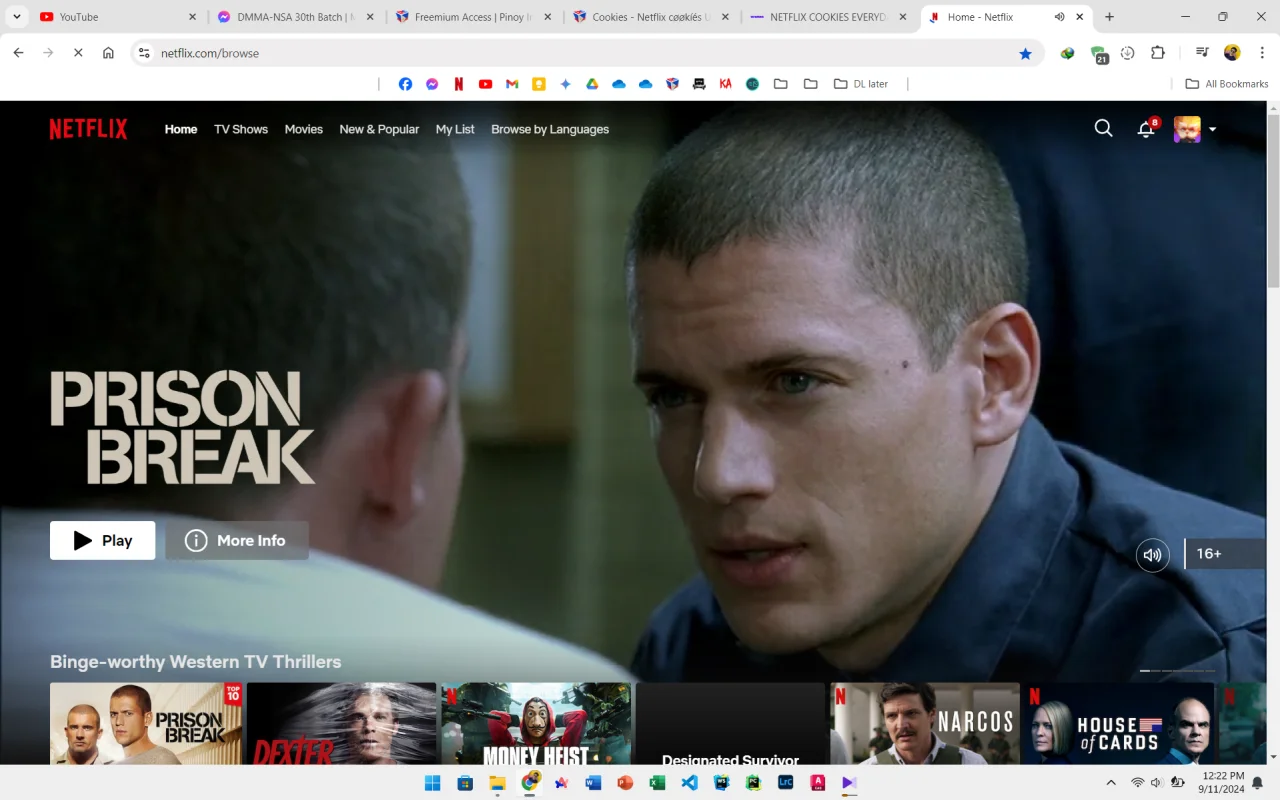Open the tab search dropdown
1280x800 pixels.
pyautogui.click(x=16, y=17)
